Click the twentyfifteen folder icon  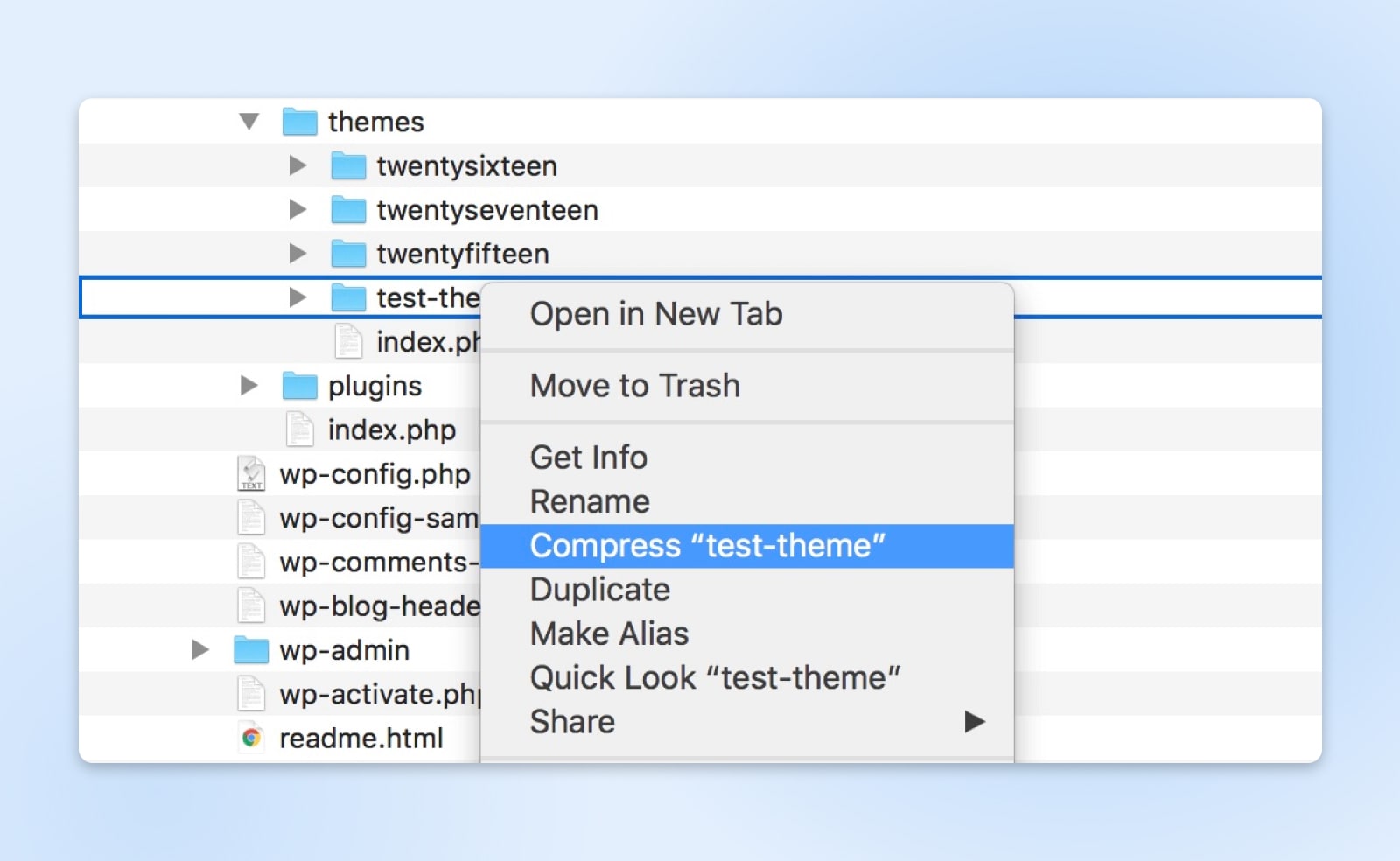[x=347, y=253]
